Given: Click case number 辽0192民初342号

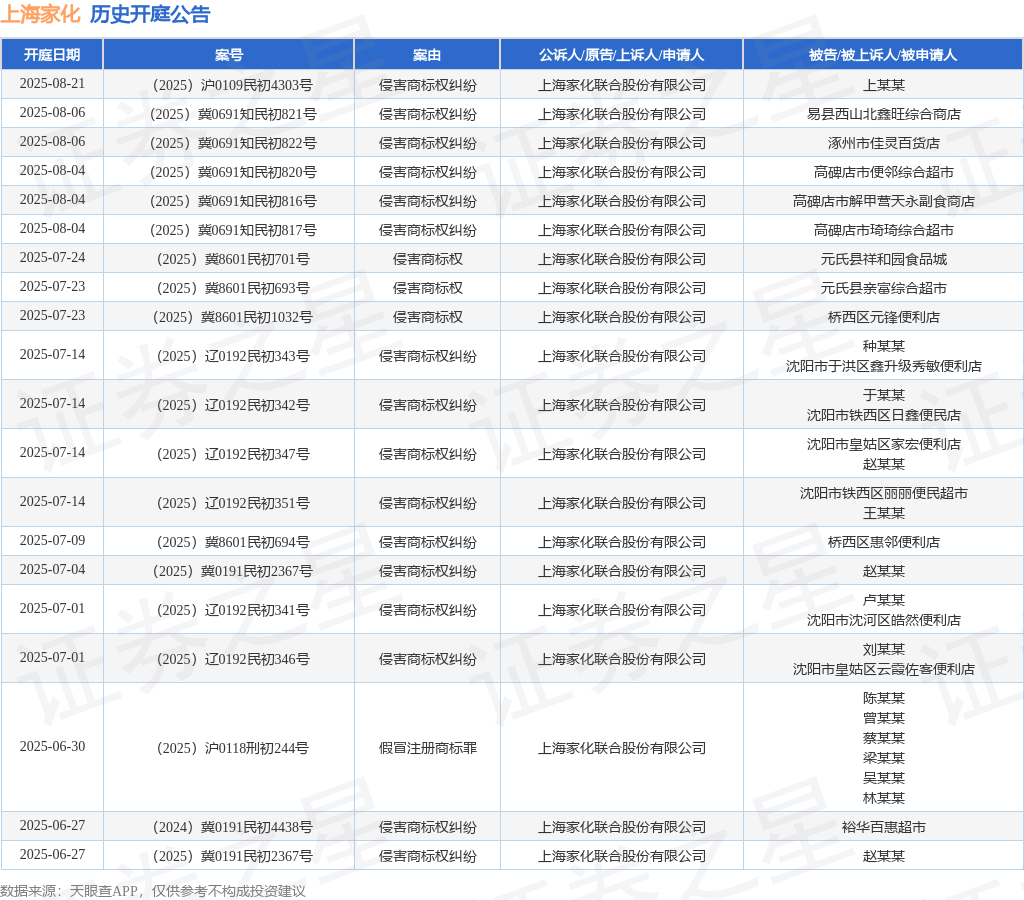Looking at the screenshot, I should tap(233, 405).
